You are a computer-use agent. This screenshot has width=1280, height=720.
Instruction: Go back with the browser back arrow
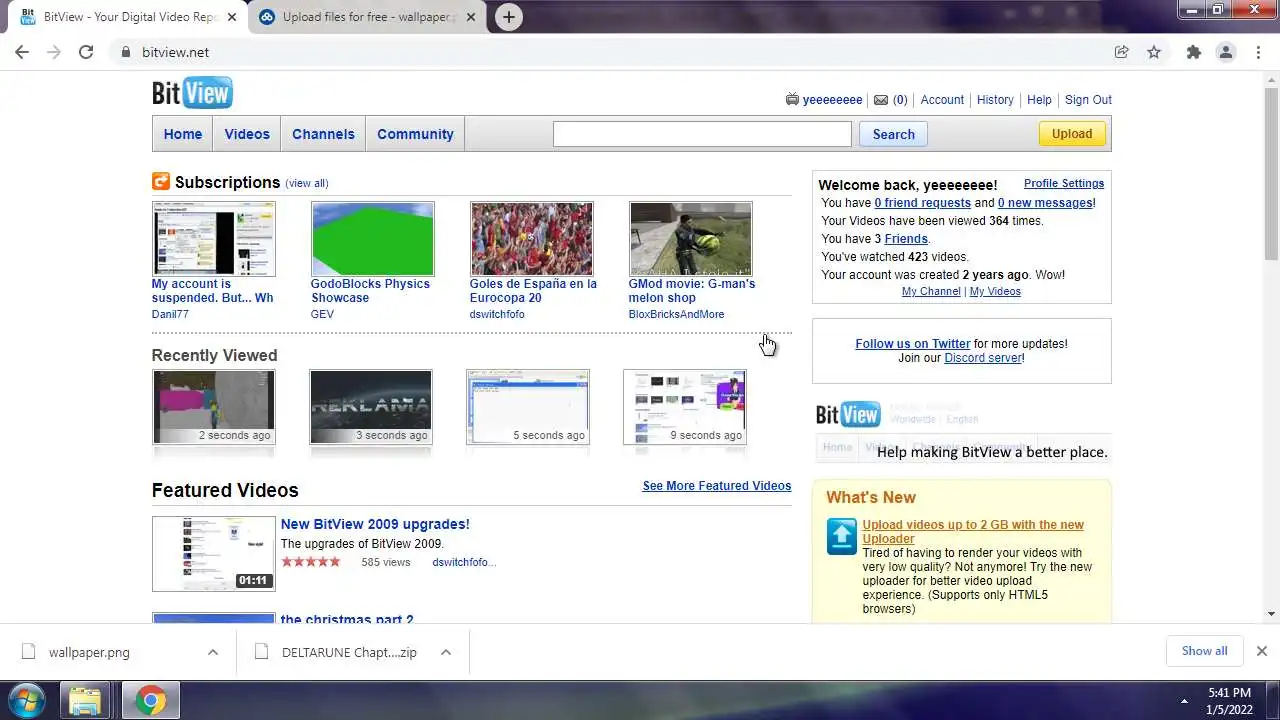click(22, 52)
